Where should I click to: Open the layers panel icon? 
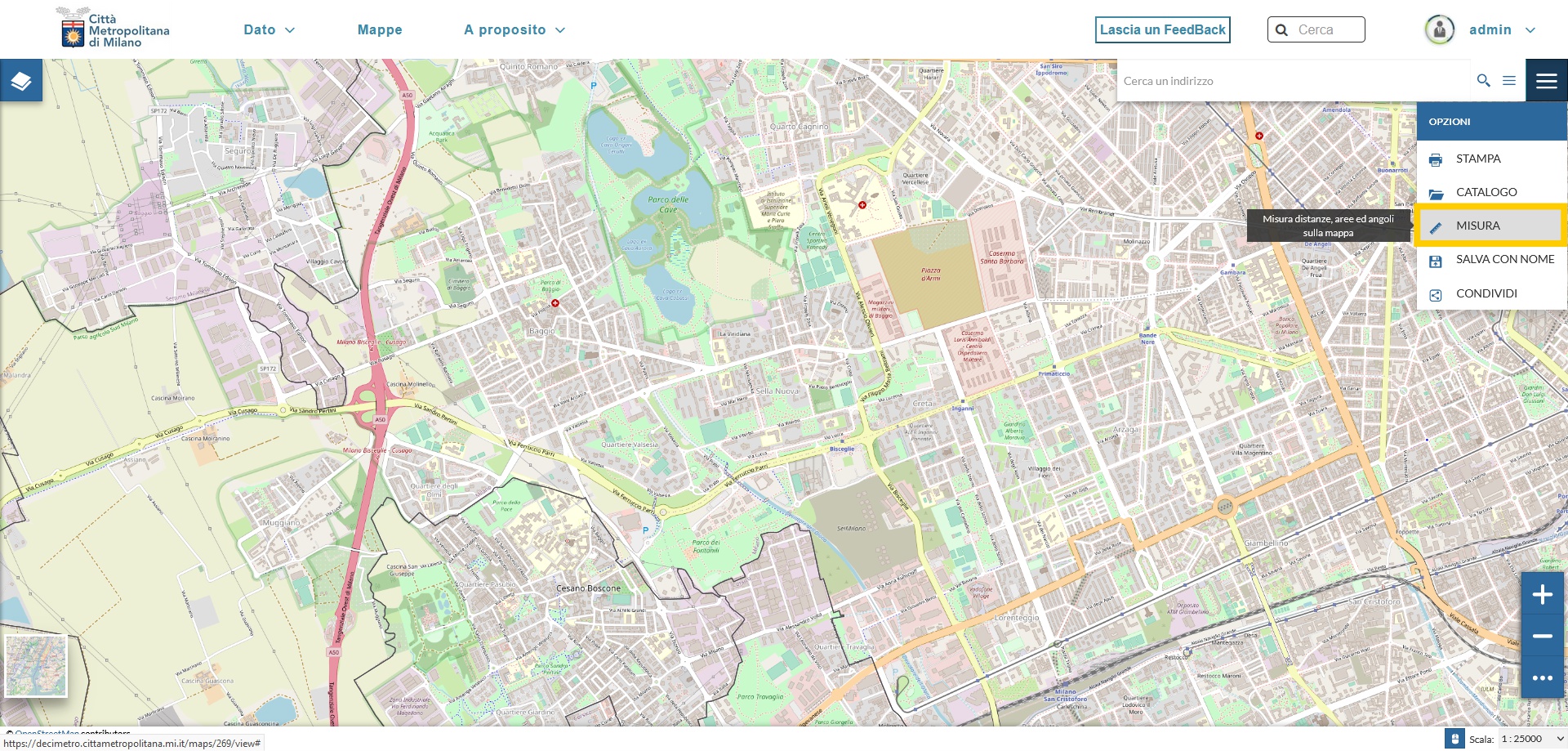21,80
